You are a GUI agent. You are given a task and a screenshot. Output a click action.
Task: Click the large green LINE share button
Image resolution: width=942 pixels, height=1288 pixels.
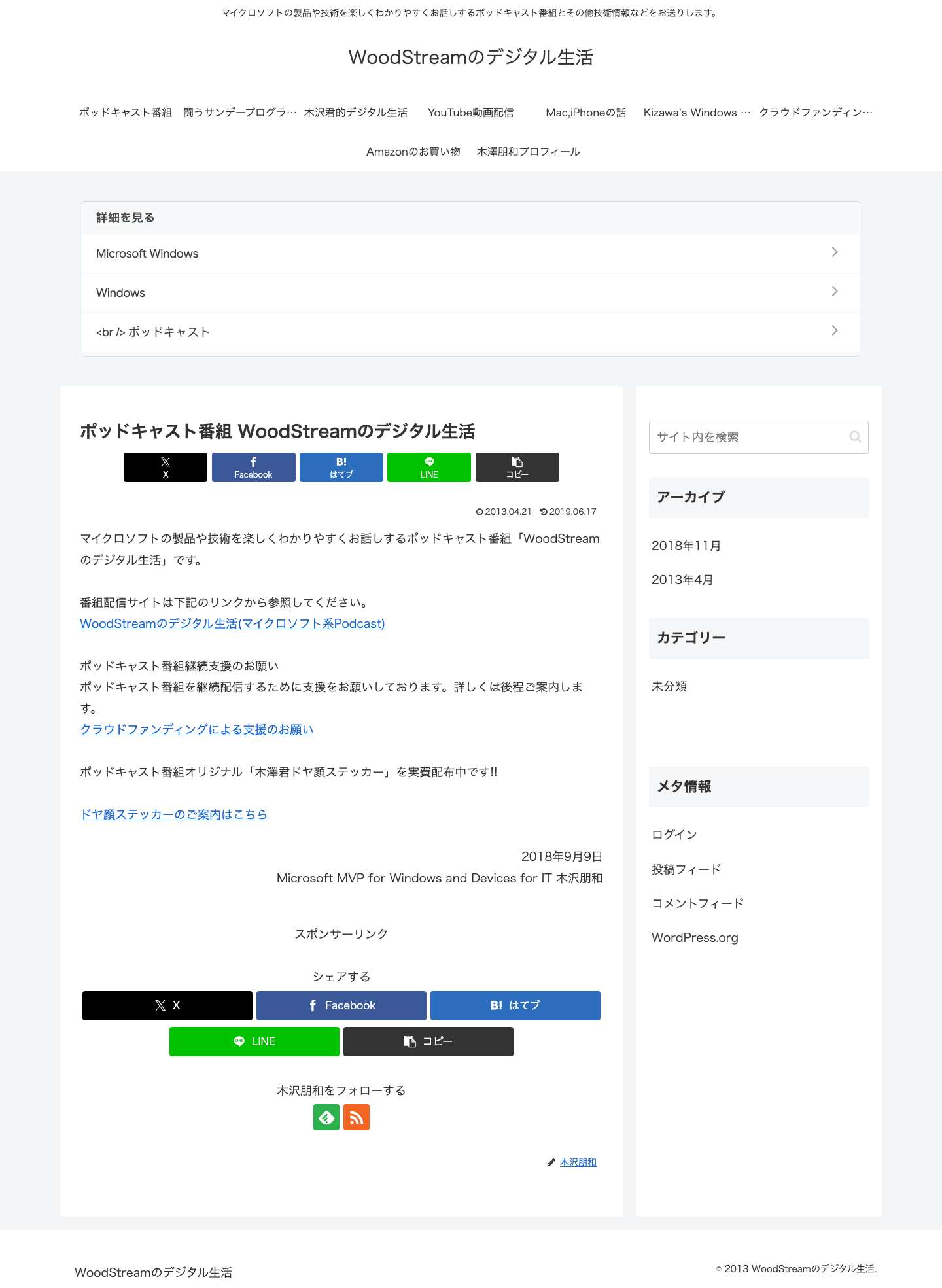click(254, 1041)
